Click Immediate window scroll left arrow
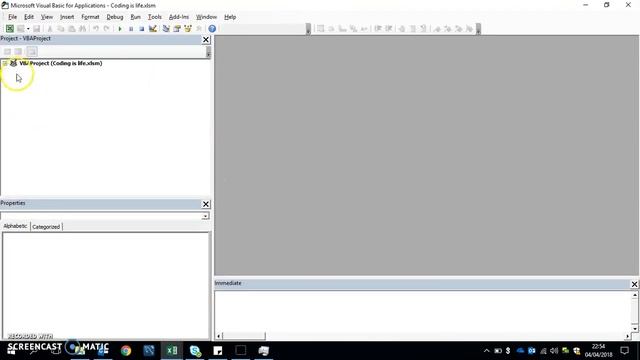Image resolution: width=640 pixels, height=360 pixels. coord(219,336)
